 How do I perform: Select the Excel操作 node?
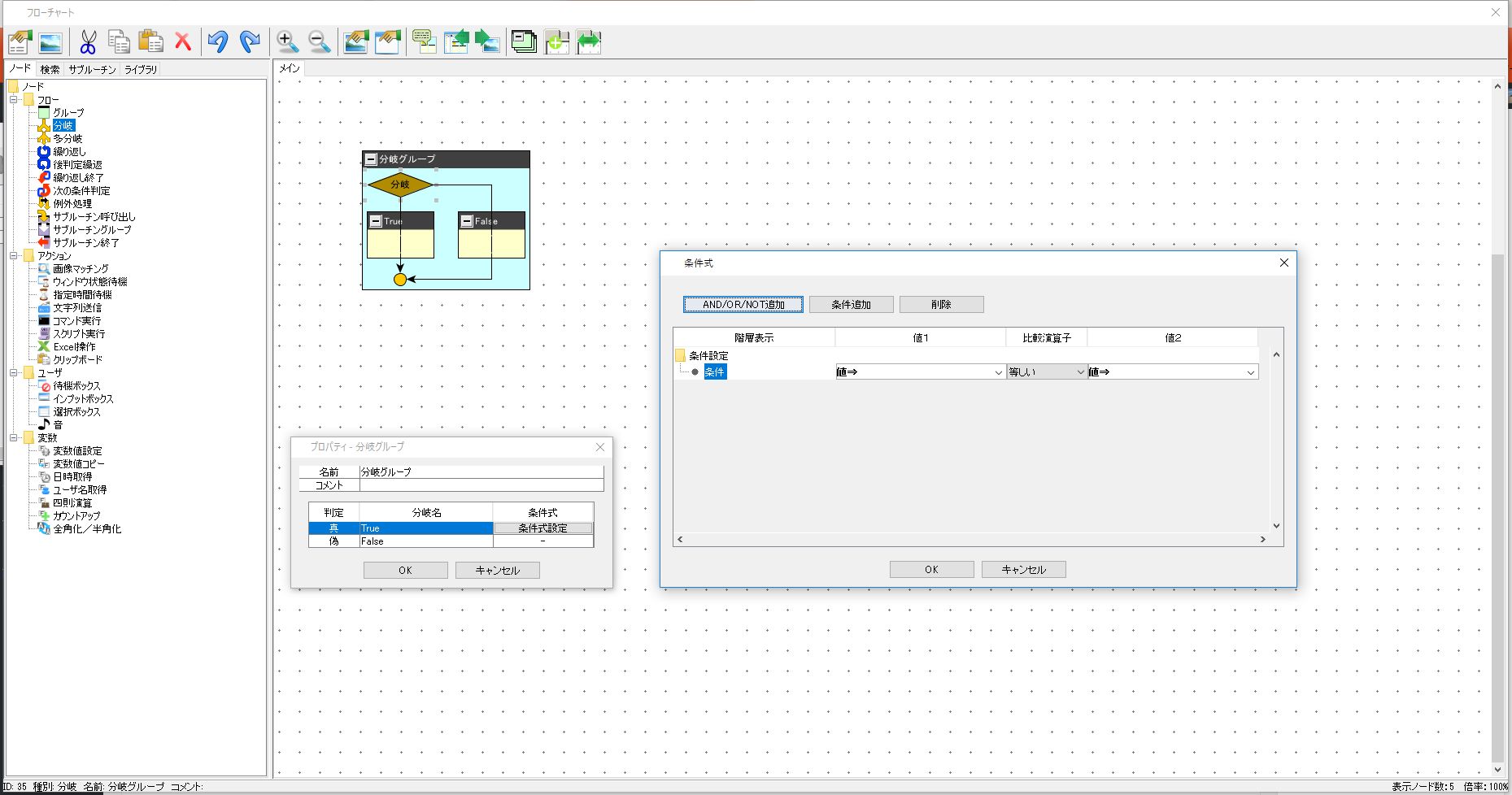[74, 347]
